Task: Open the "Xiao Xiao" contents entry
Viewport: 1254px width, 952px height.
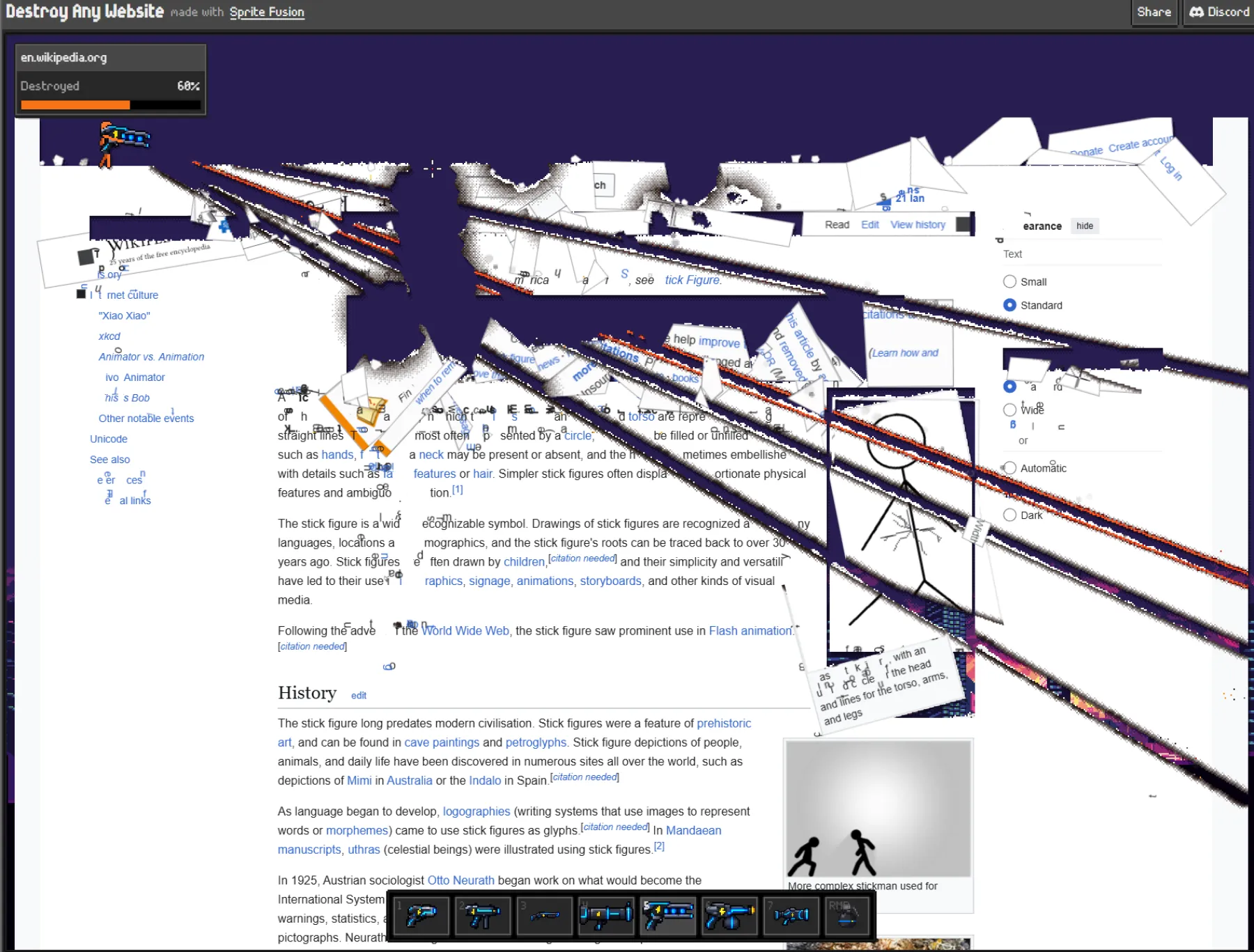Action: 124,315
